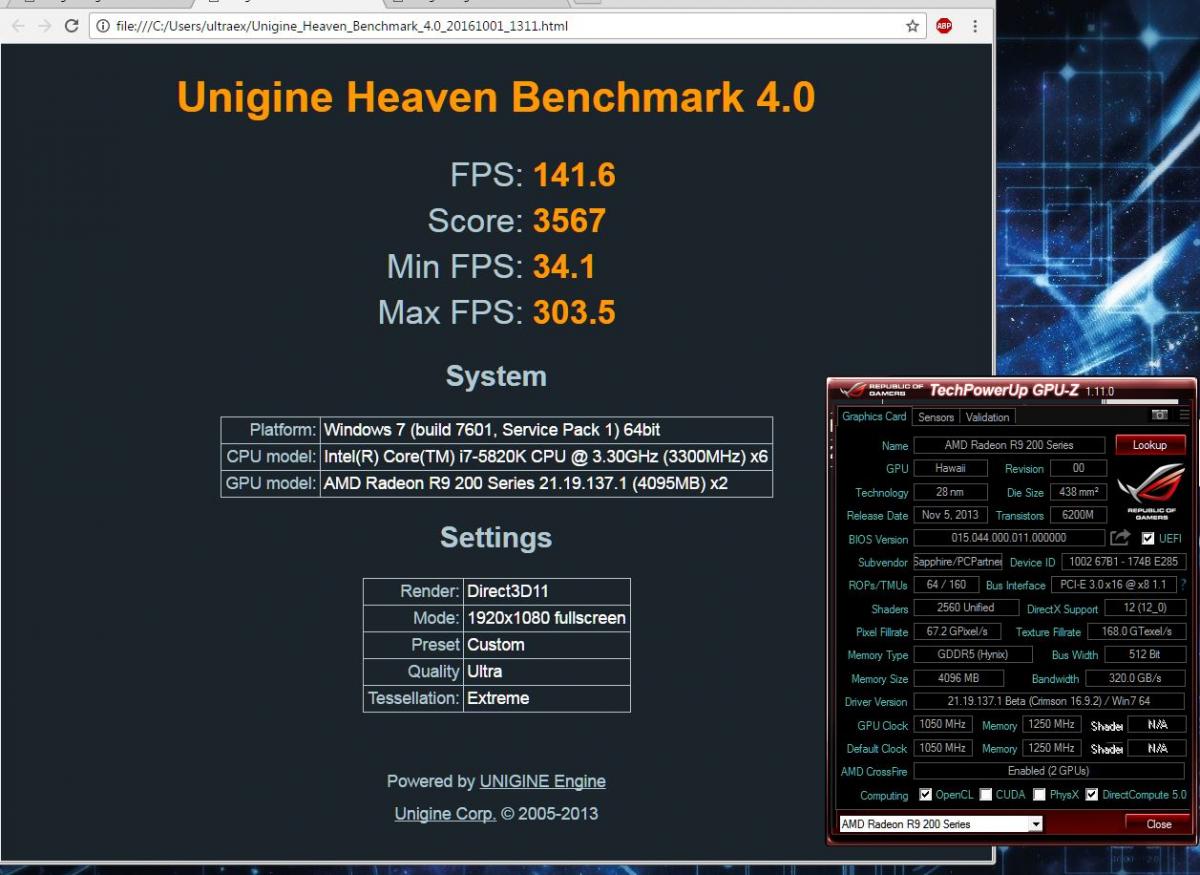Click the Bus Interface PCI-E 3.0 value
This screenshot has width=1200, height=875.
coord(1112,585)
